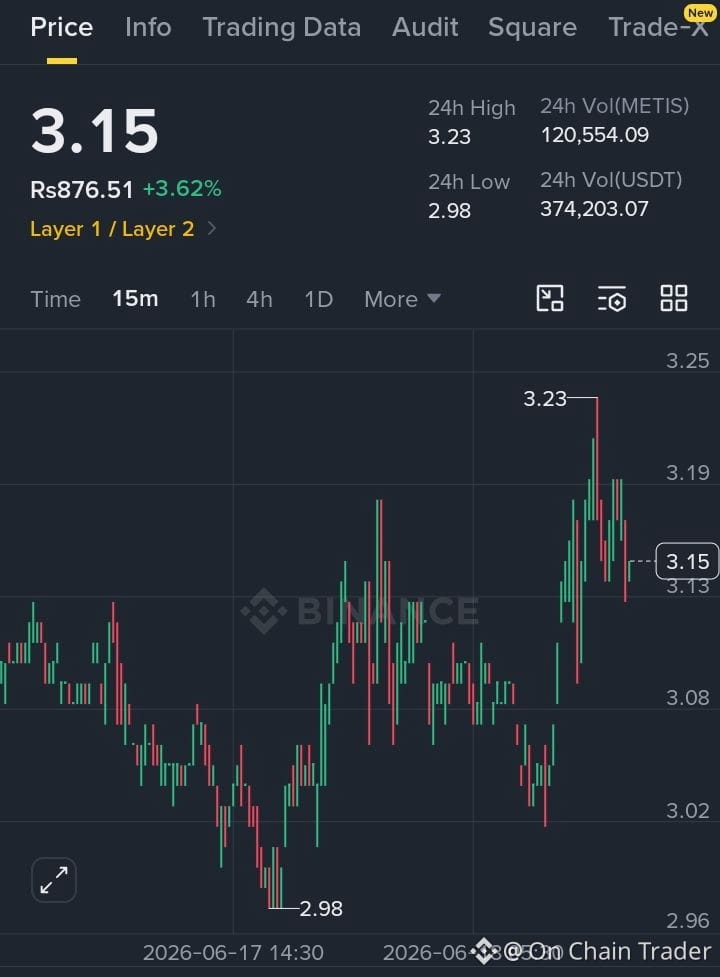Click the large 3.15 price value

click(x=95, y=130)
